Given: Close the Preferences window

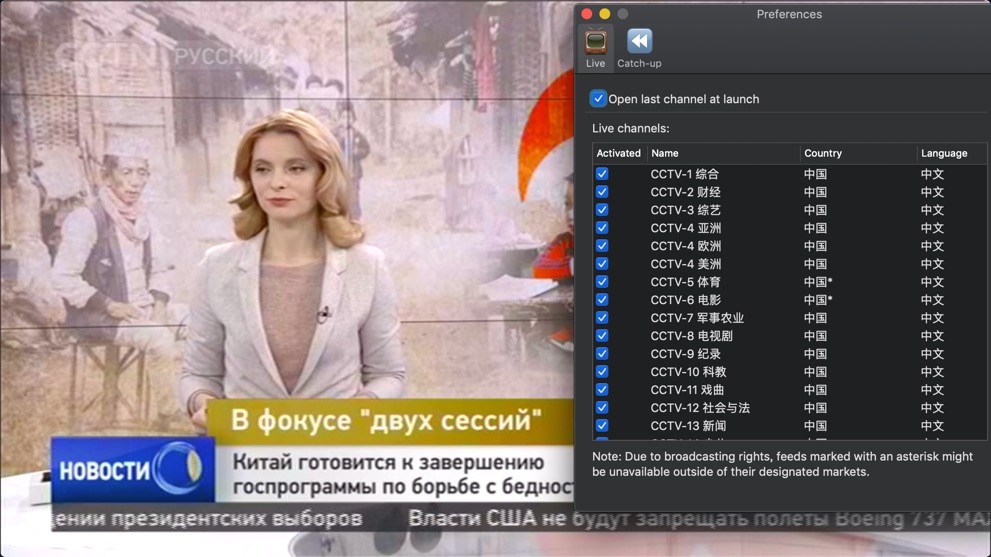Looking at the screenshot, I should tap(587, 14).
